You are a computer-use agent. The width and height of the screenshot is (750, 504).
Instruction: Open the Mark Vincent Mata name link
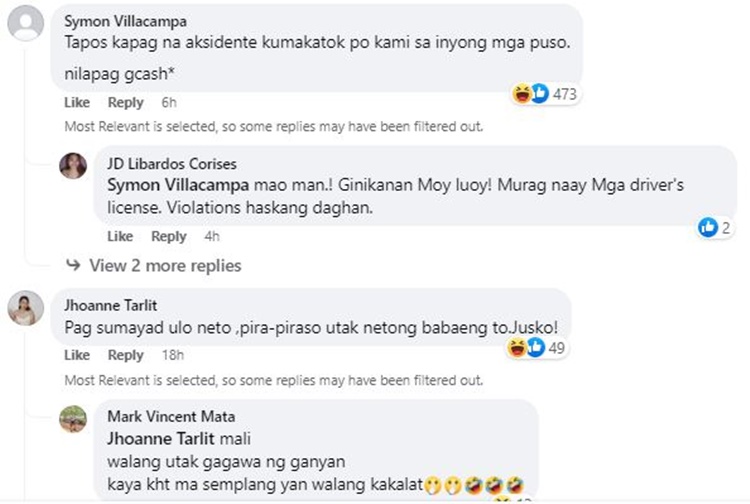click(x=171, y=416)
